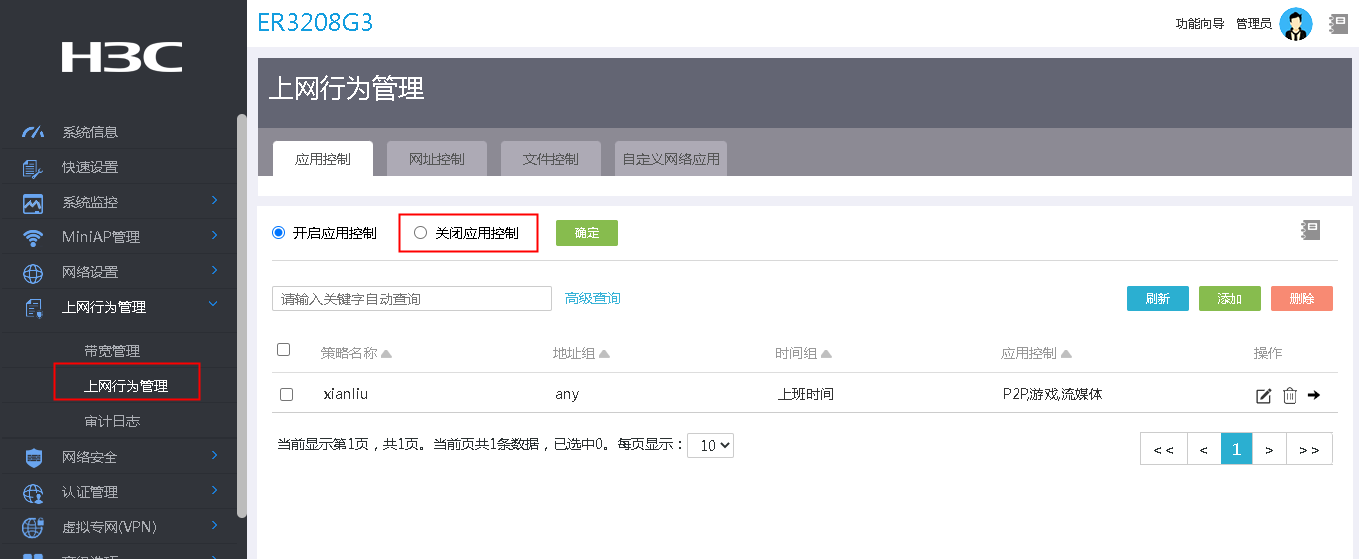Open the help notebook icon beside 确定
This screenshot has height=559, width=1359.
1310,230
